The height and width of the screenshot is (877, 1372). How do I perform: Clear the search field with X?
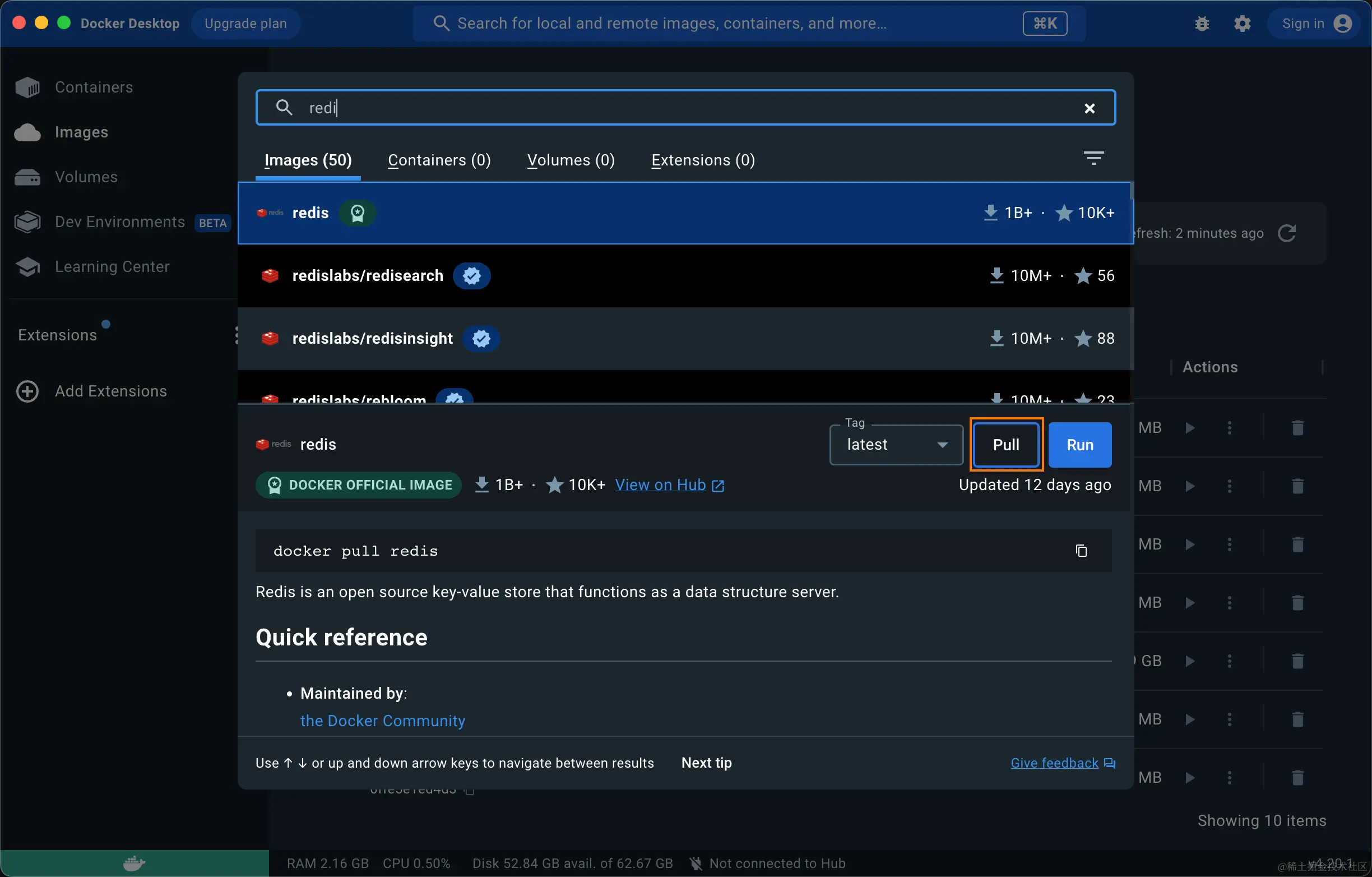coord(1090,108)
